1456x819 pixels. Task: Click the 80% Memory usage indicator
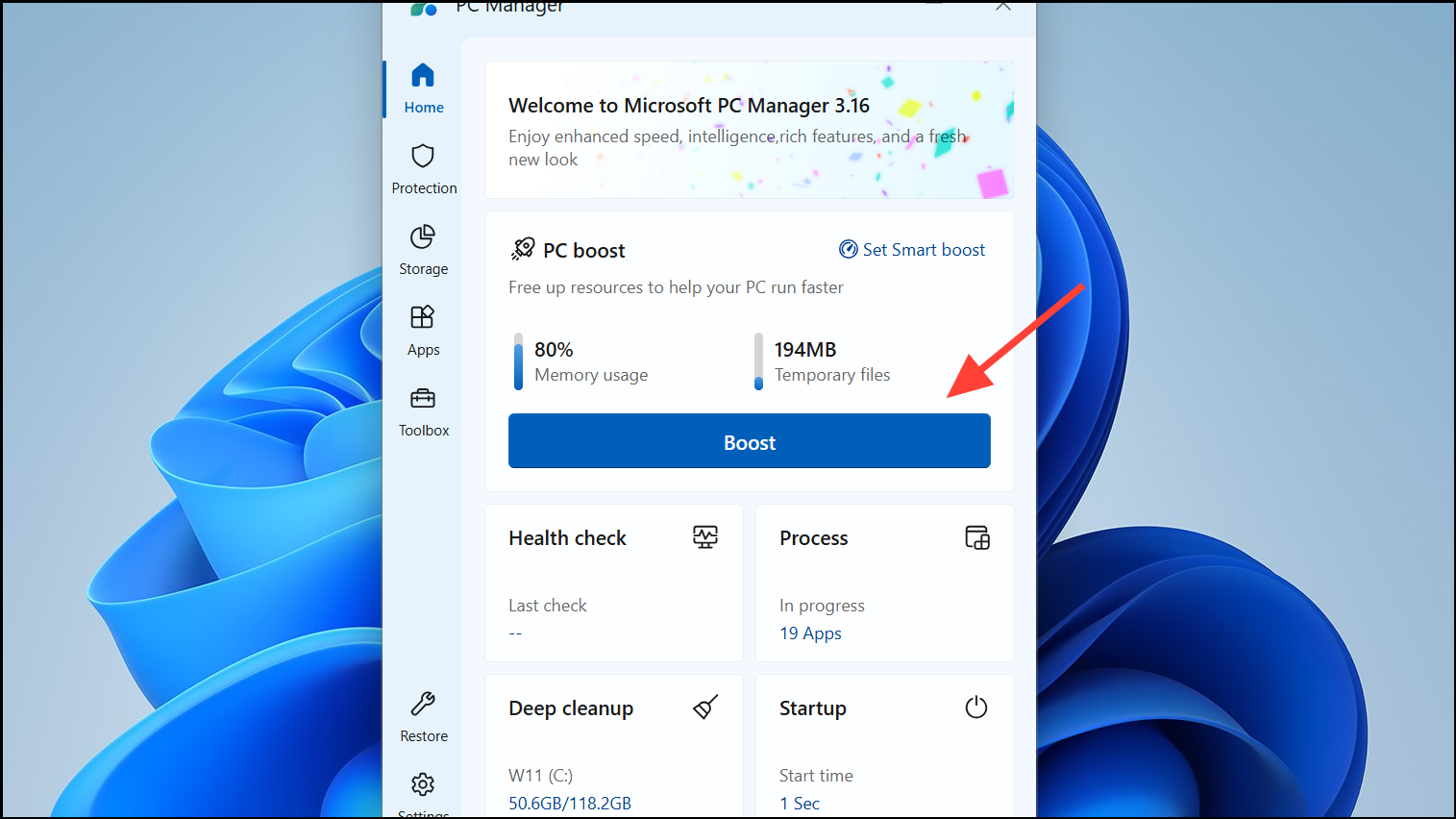581,361
